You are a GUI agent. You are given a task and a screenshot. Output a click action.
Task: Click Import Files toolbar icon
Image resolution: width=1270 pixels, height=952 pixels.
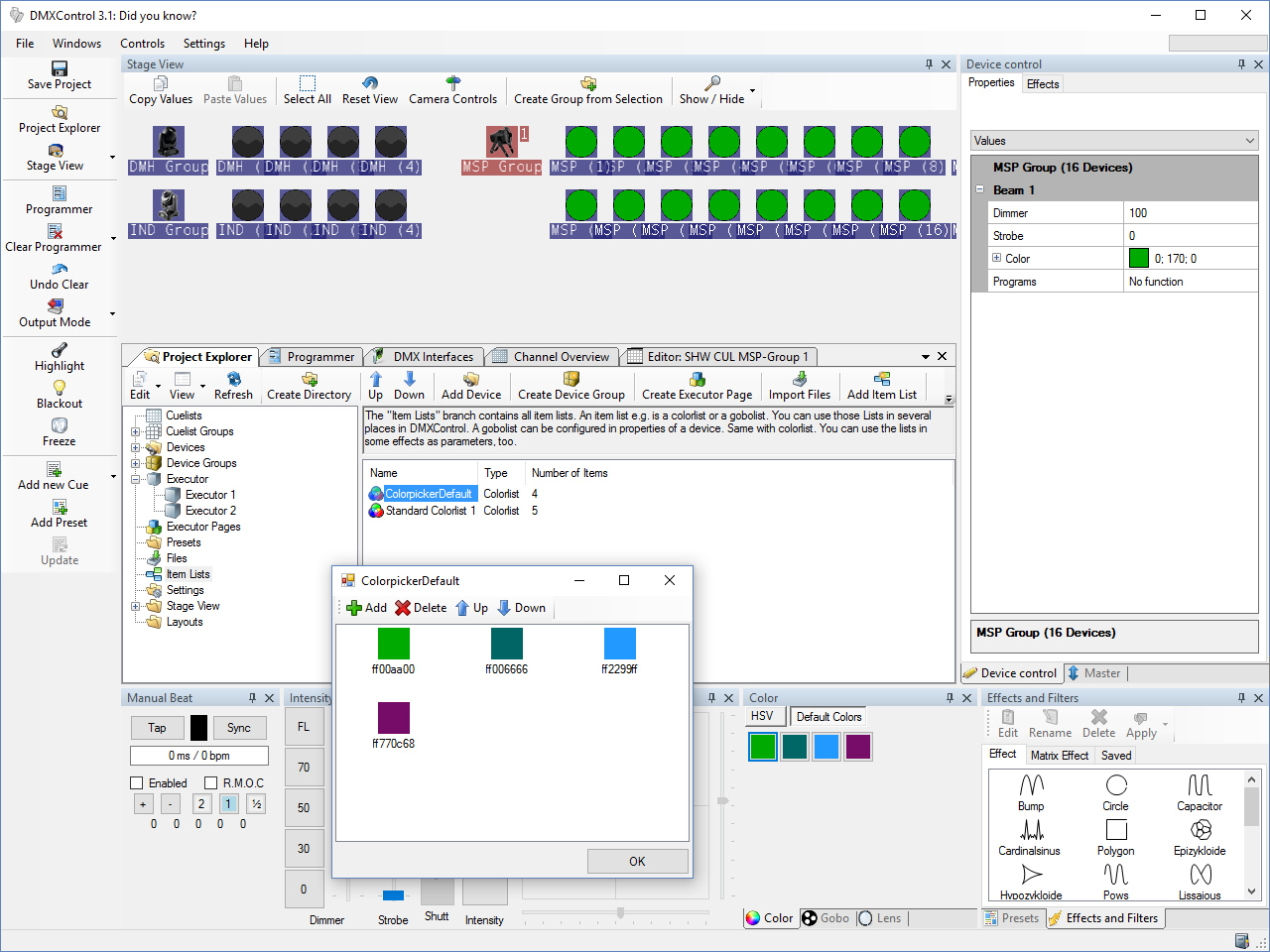[x=800, y=379]
